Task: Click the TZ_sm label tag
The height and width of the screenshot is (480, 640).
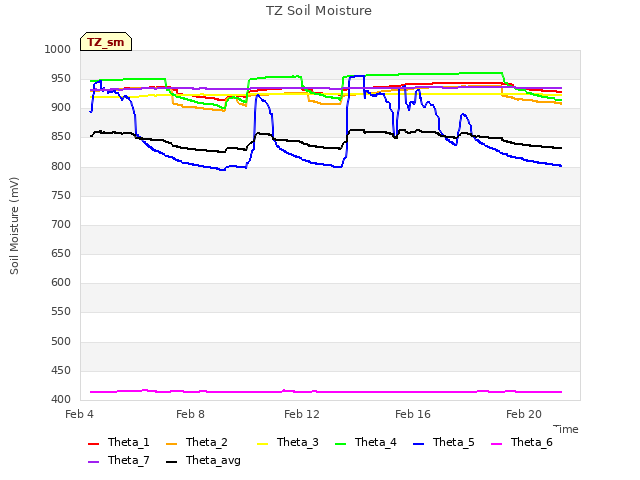Action: pyautogui.click(x=106, y=42)
